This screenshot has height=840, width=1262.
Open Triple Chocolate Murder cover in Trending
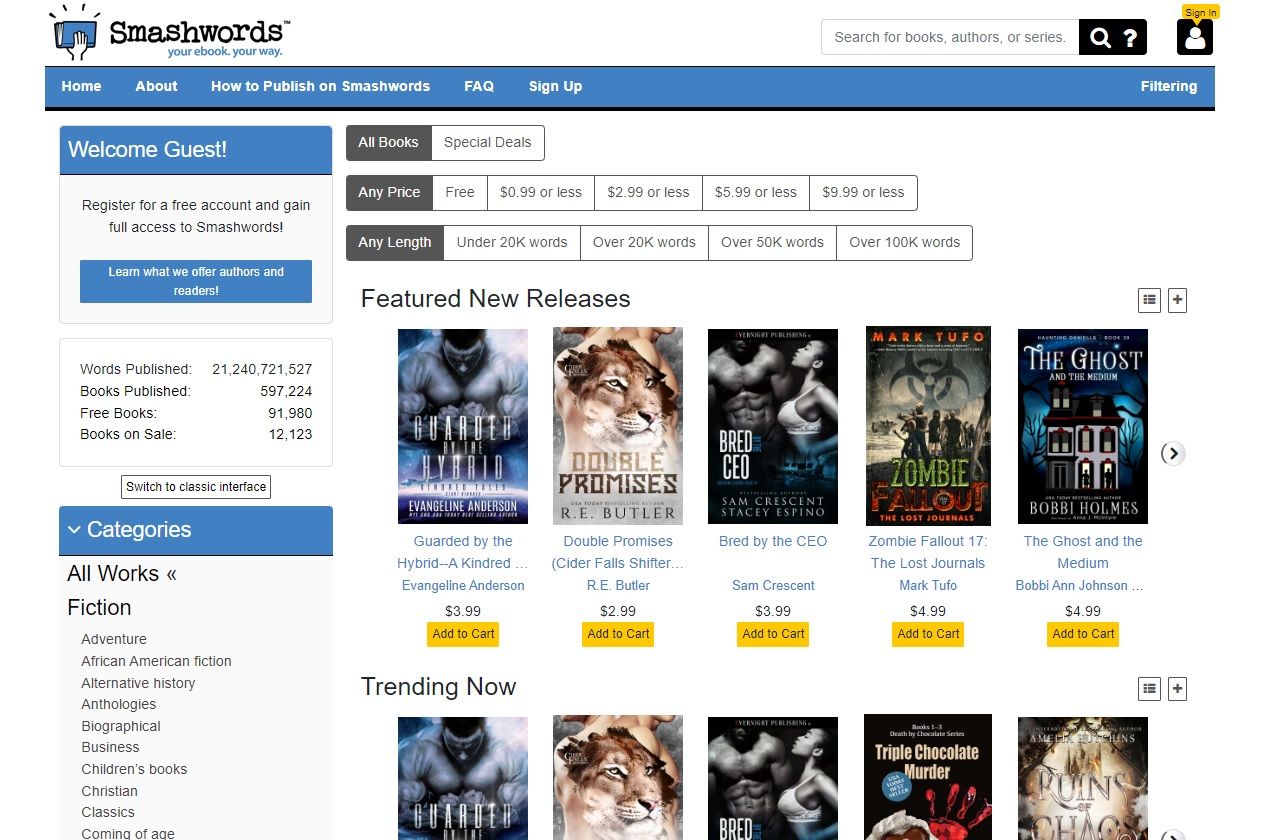[x=928, y=777]
